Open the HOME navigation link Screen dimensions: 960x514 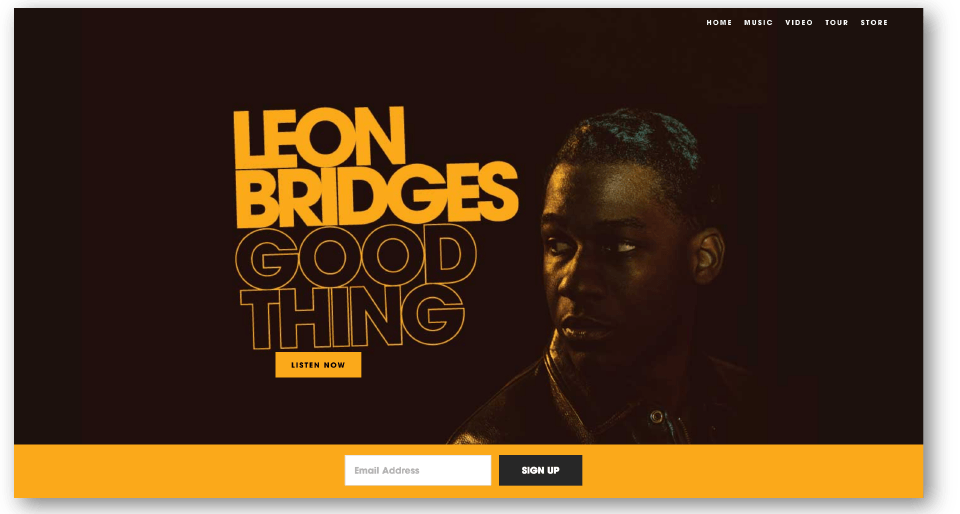click(719, 23)
